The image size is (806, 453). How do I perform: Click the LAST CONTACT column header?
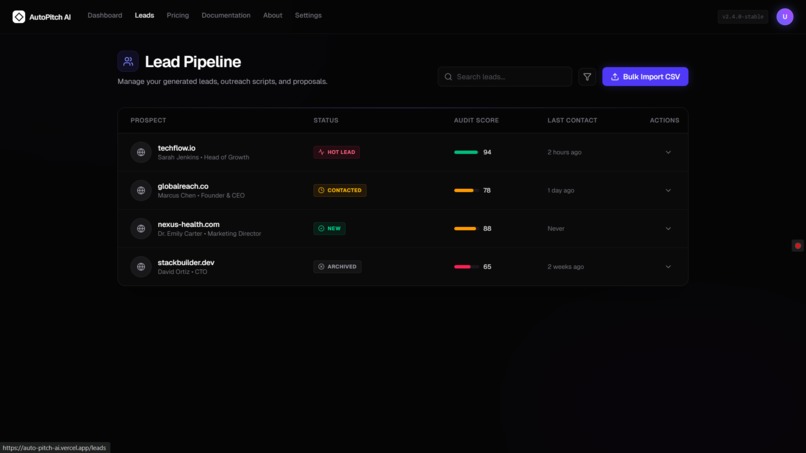572,120
